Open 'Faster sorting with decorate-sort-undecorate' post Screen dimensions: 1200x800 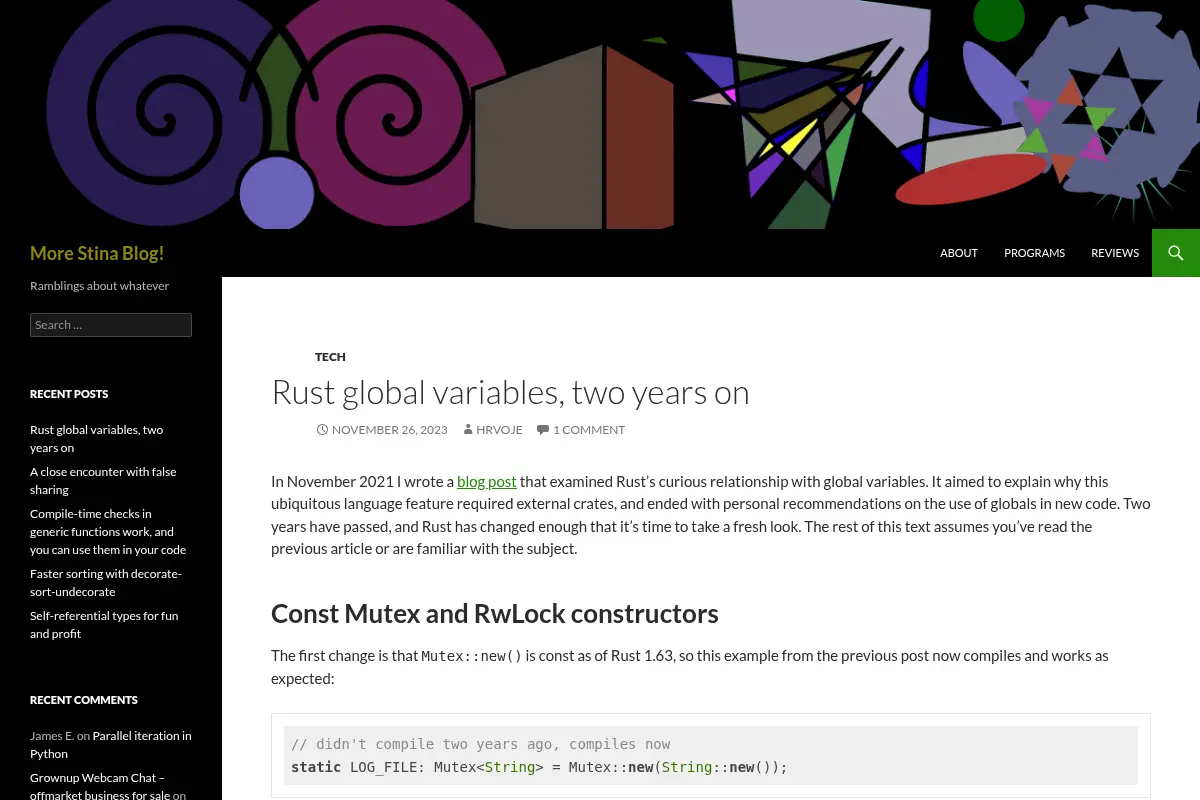coord(106,583)
